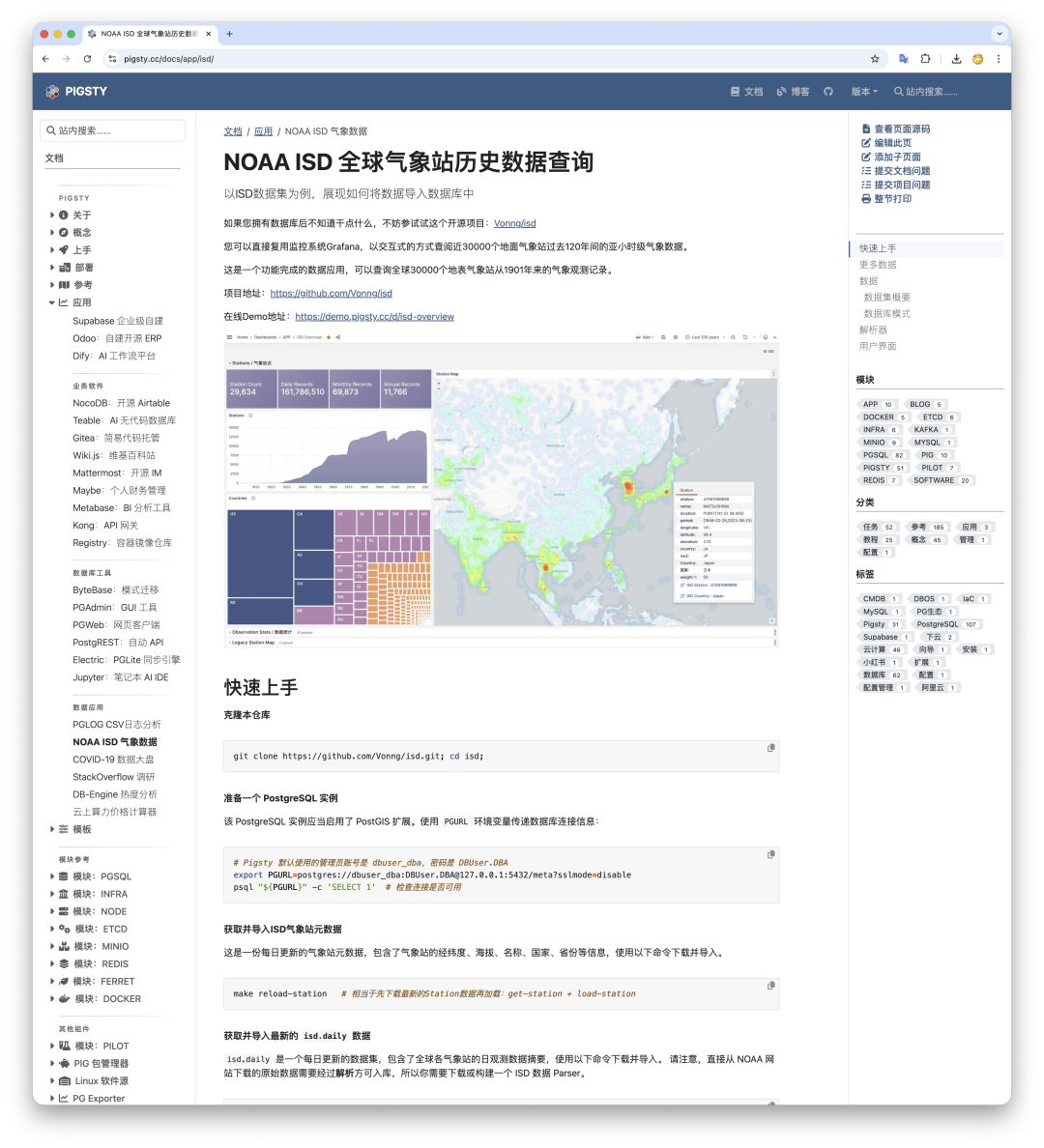Open the Grafana ISD dashboard screenshot
The image size is (1044, 1148).
(501, 490)
